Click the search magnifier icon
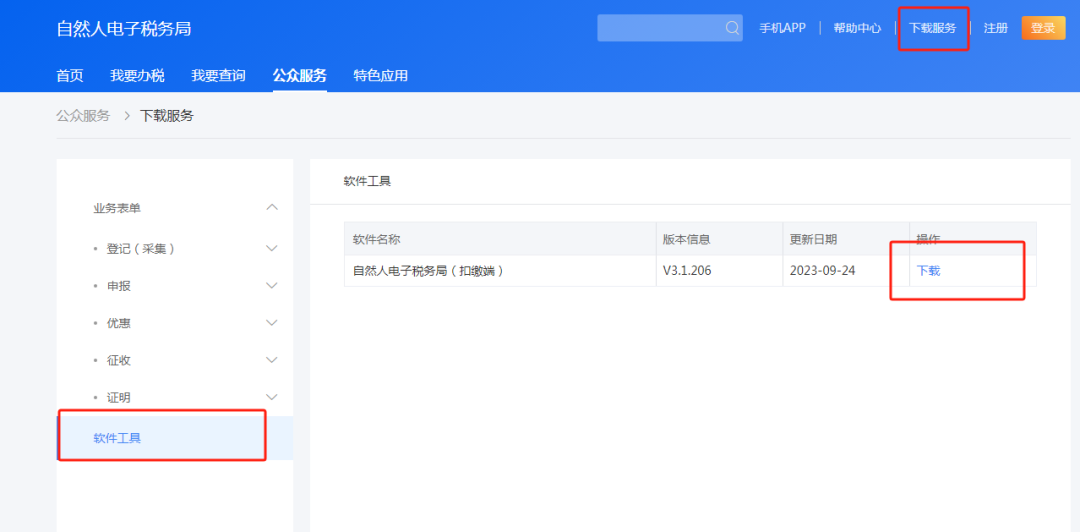Viewport: 1080px width, 532px height. 731,28
